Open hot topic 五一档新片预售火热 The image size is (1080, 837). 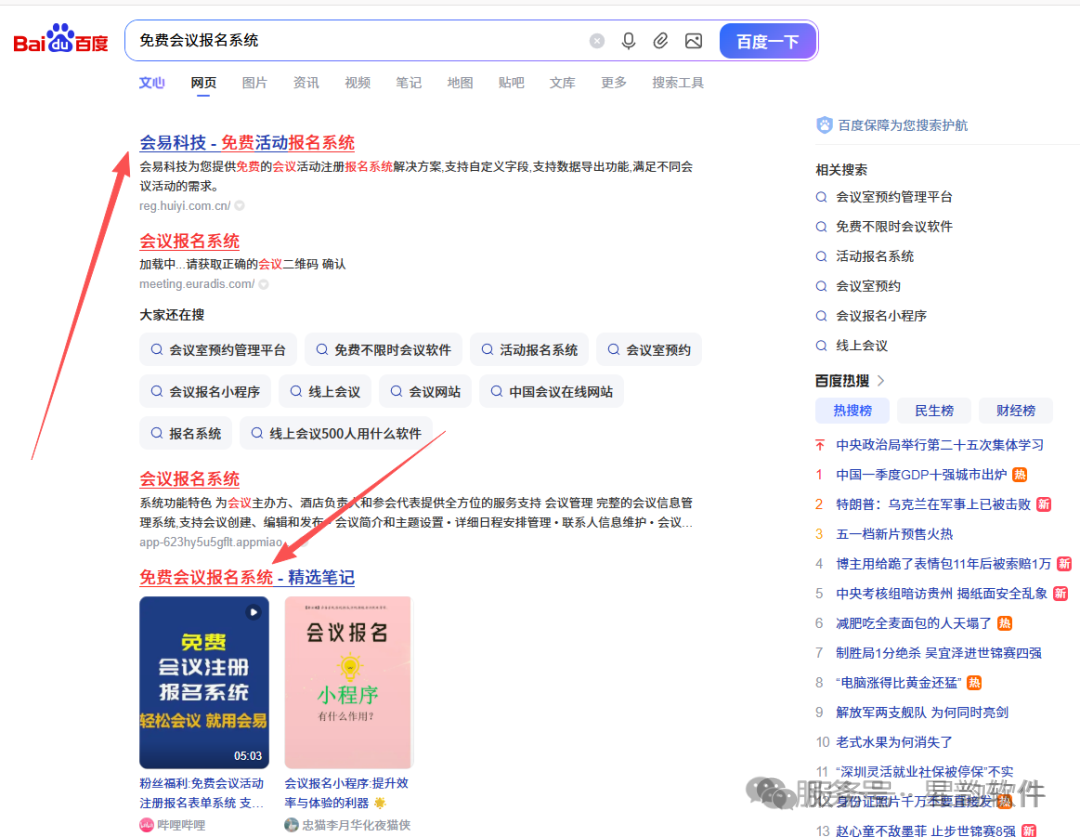[x=894, y=534]
